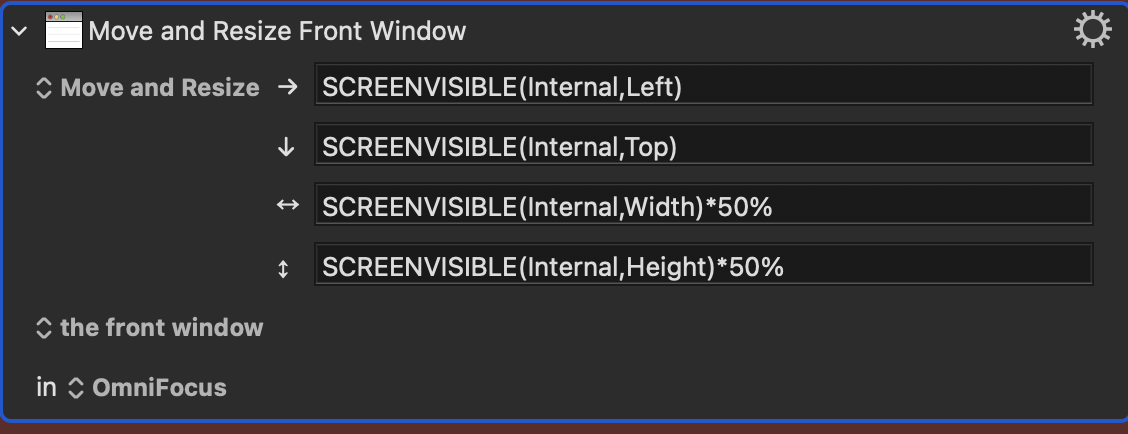Open the 'the front window' target dropdown
Image resolution: width=1128 pixels, height=434 pixels.
pos(161,327)
